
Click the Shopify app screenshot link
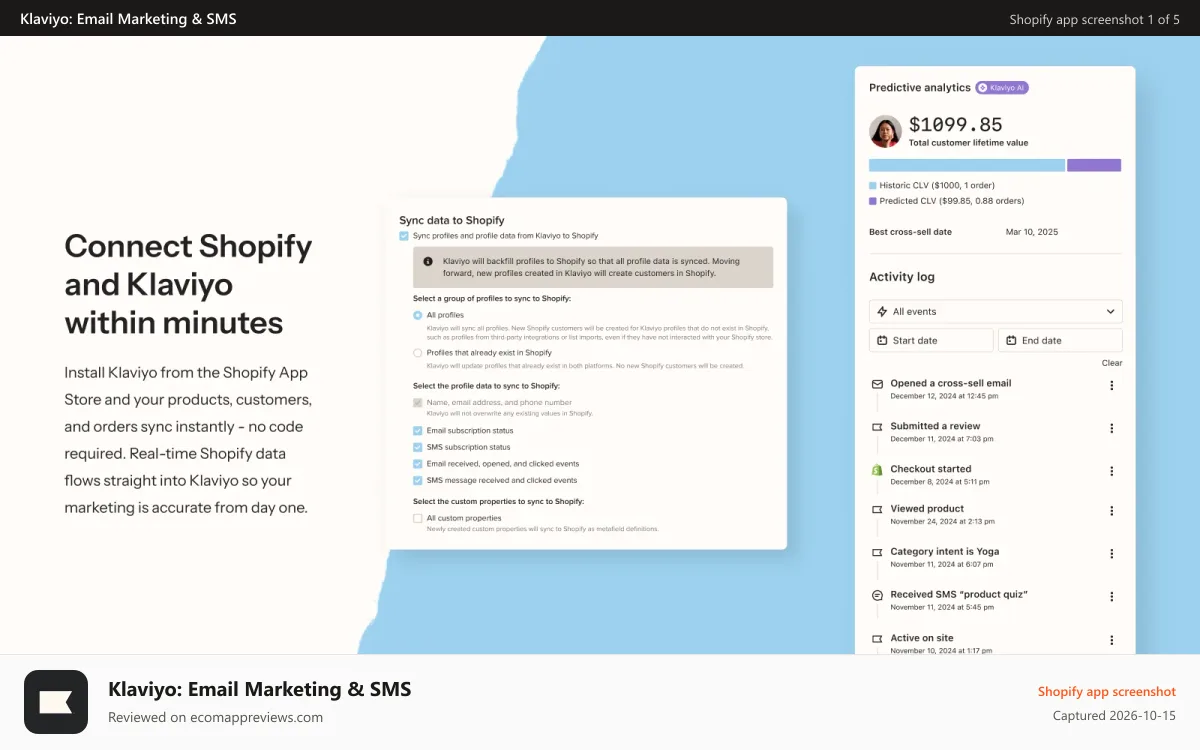pyautogui.click(x=1107, y=692)
